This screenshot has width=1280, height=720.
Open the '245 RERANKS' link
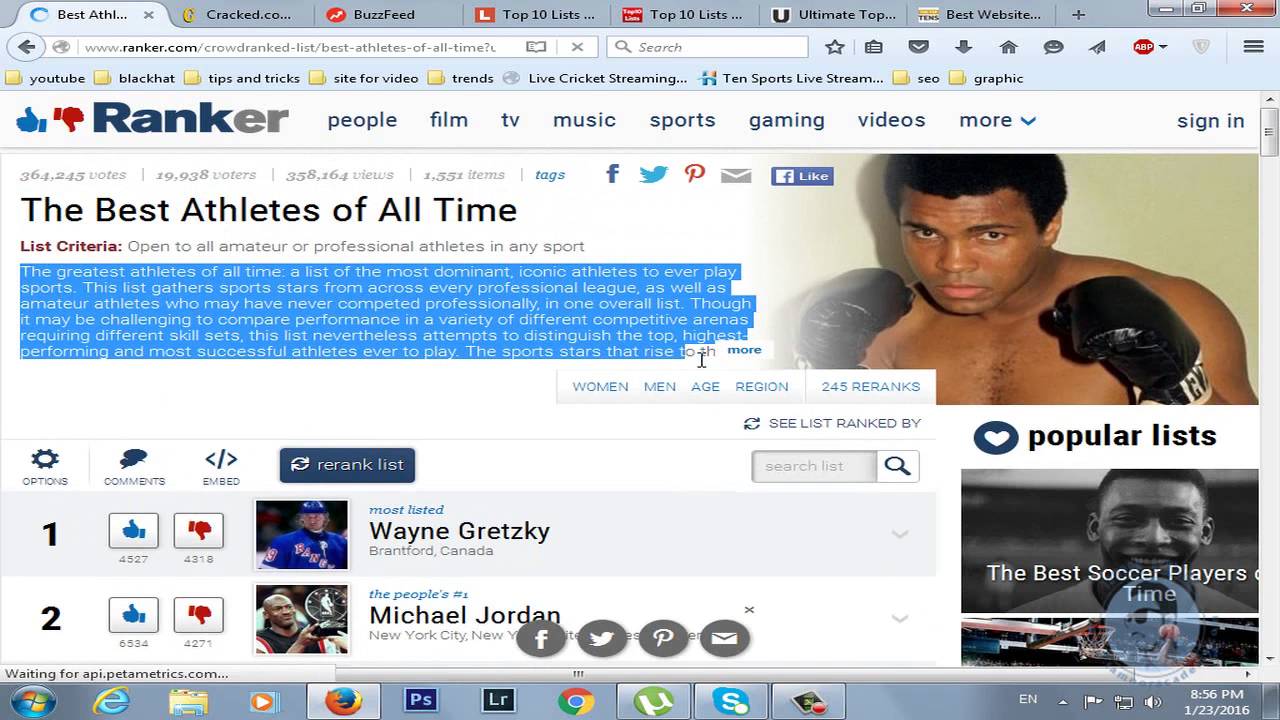point(871,387)
